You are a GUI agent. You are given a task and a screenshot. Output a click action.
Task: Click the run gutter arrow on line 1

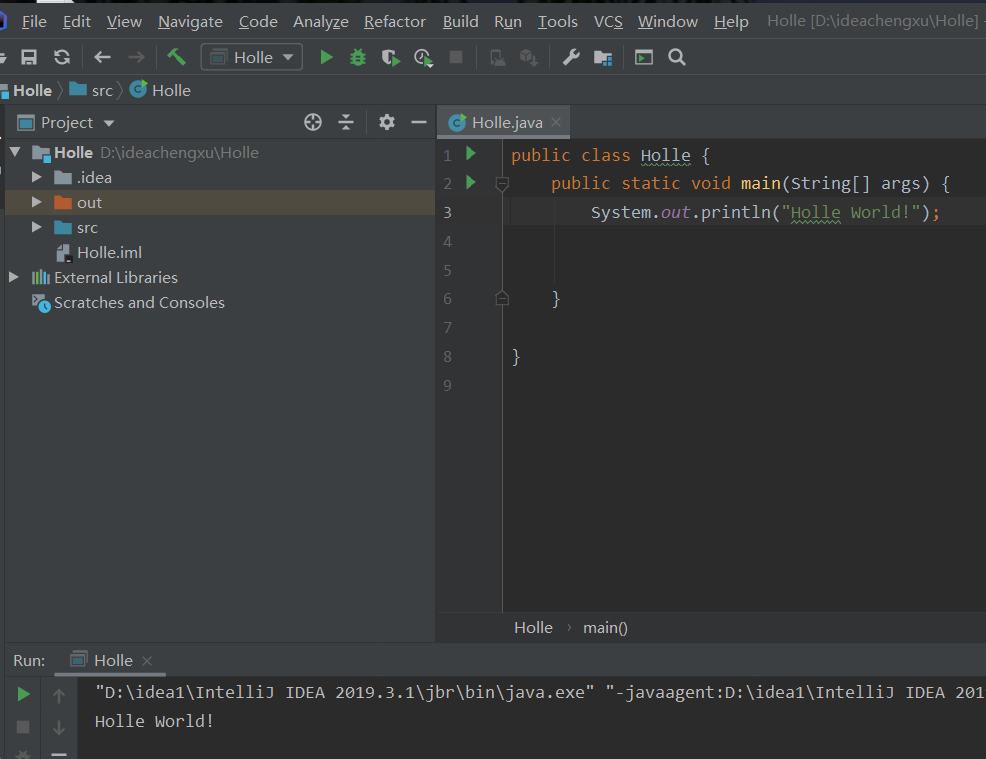pos(470,153)
